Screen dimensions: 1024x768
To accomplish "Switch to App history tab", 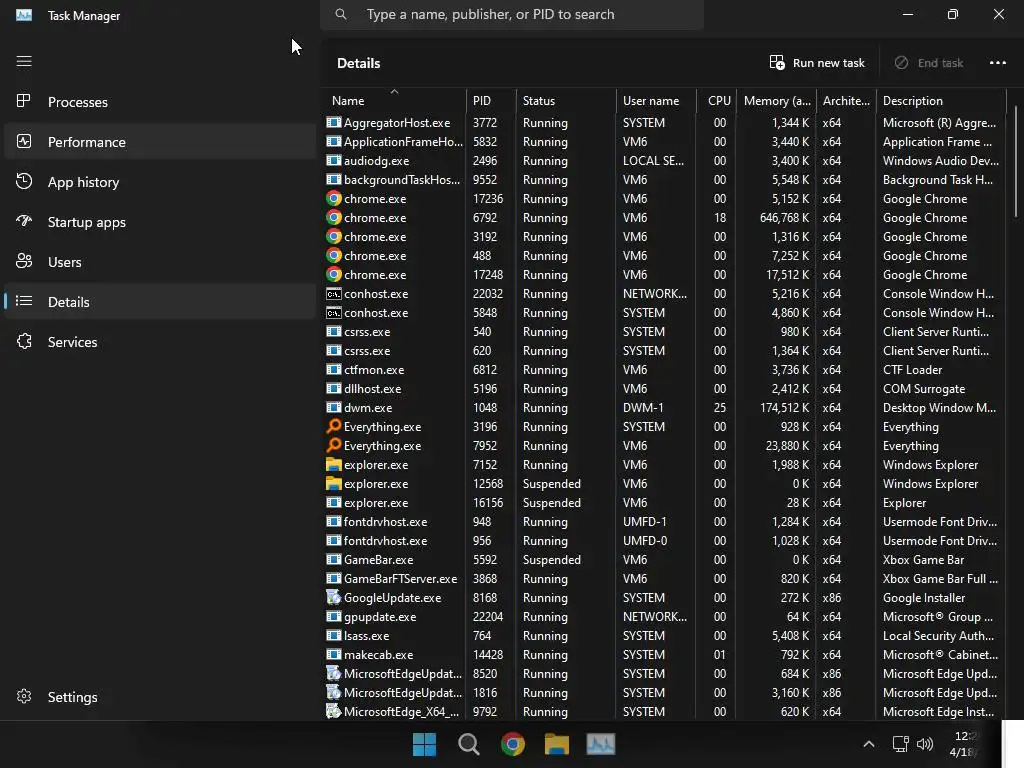I will click(160, 182).
